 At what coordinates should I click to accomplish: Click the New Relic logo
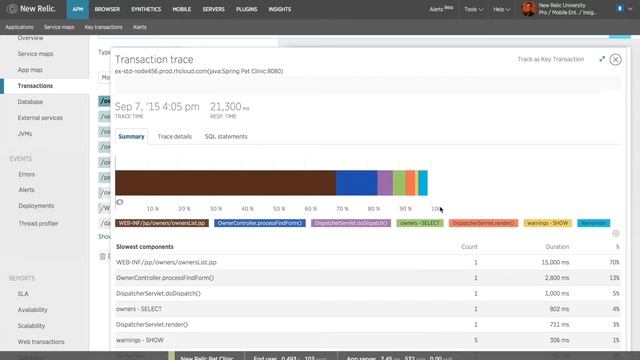(x=31, y=9)
